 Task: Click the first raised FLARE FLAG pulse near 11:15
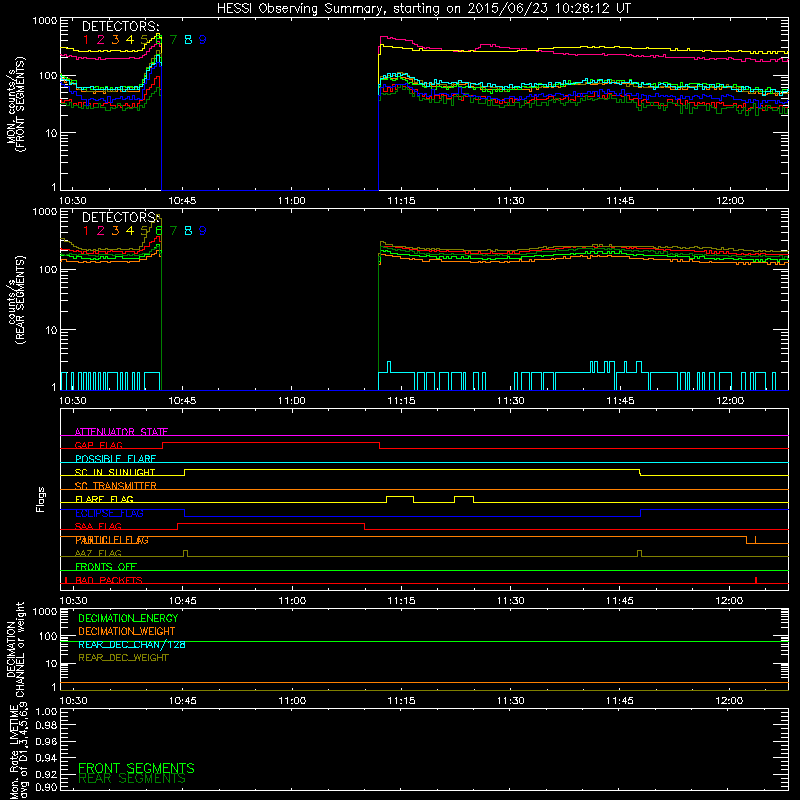(x=400, y=497)
